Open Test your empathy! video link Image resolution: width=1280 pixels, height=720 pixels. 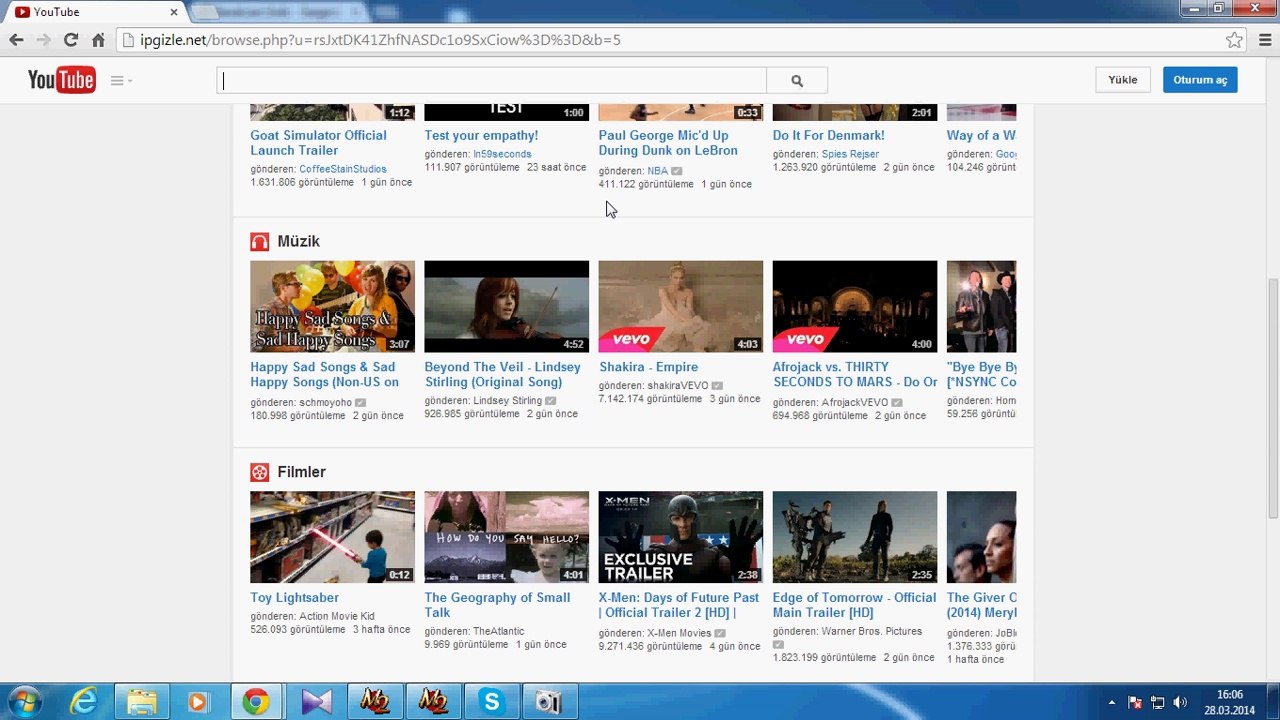481,135
